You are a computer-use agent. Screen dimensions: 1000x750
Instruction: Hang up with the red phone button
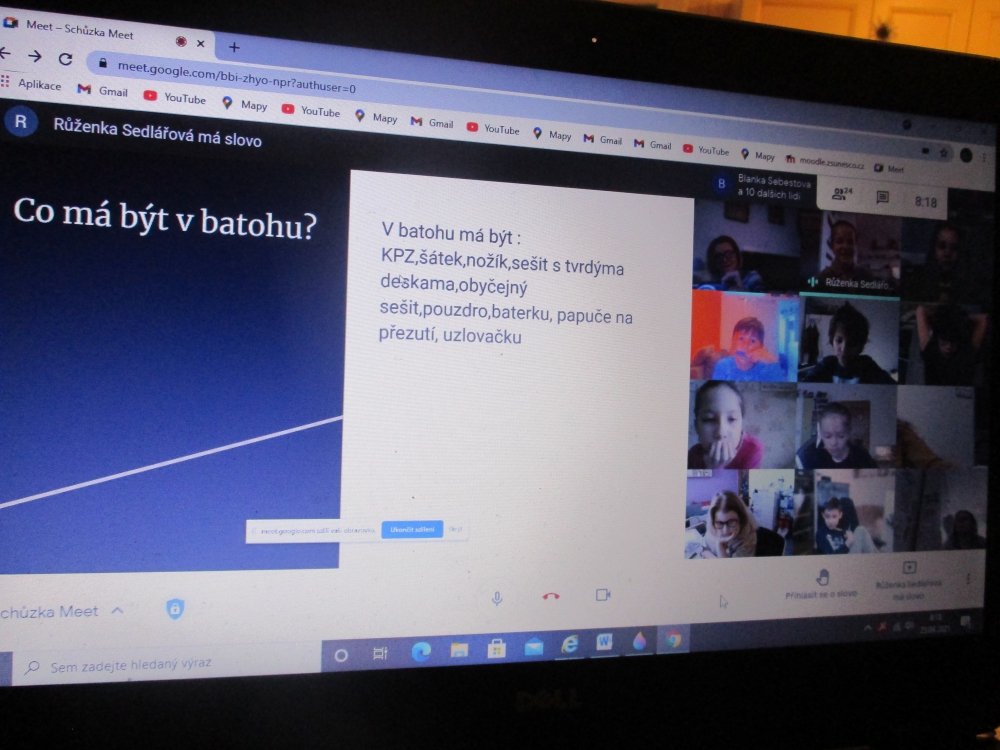click(551, 596)
